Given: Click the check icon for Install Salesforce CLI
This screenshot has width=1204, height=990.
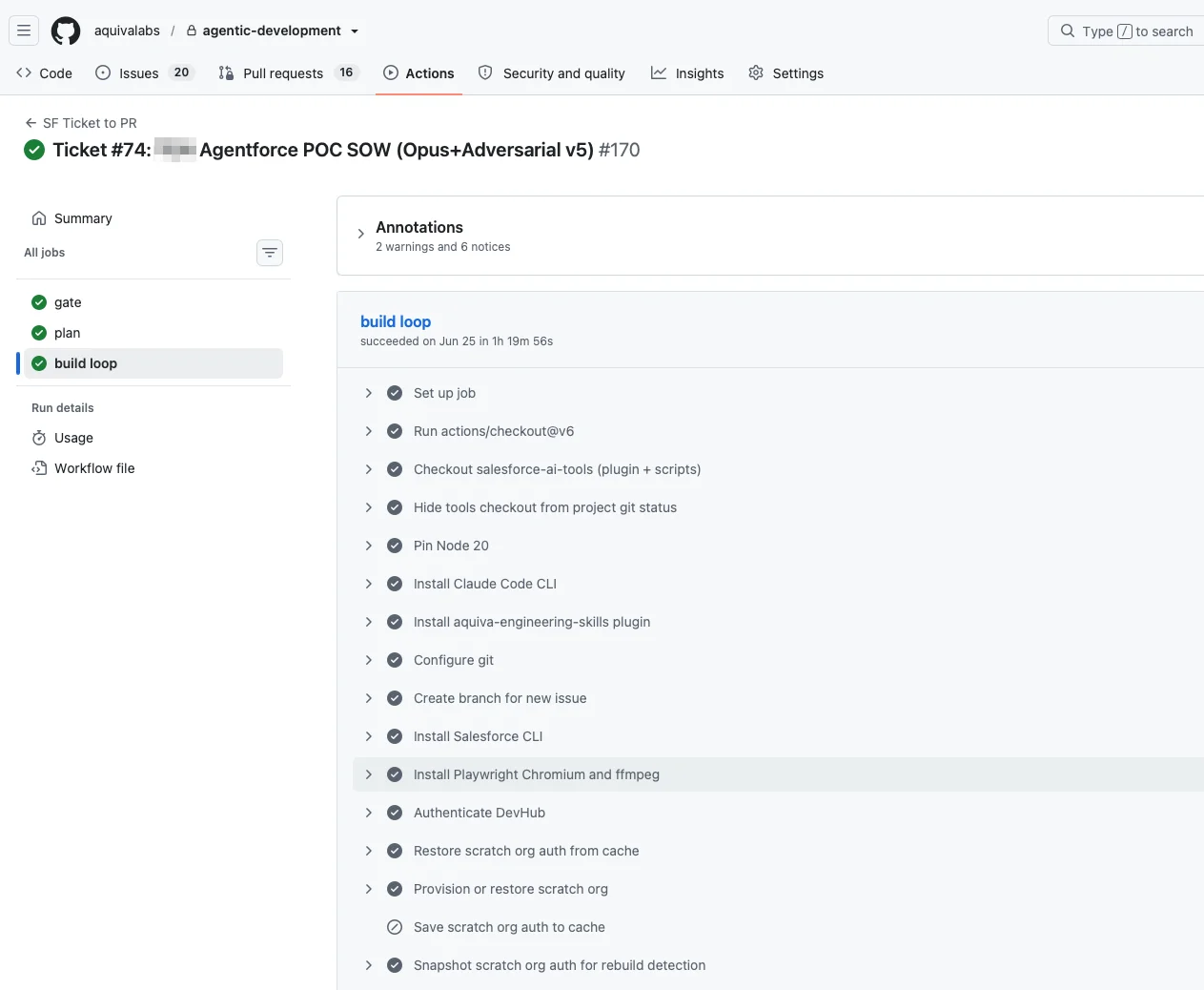Looking at the screenshot, I should click(395, 736).
